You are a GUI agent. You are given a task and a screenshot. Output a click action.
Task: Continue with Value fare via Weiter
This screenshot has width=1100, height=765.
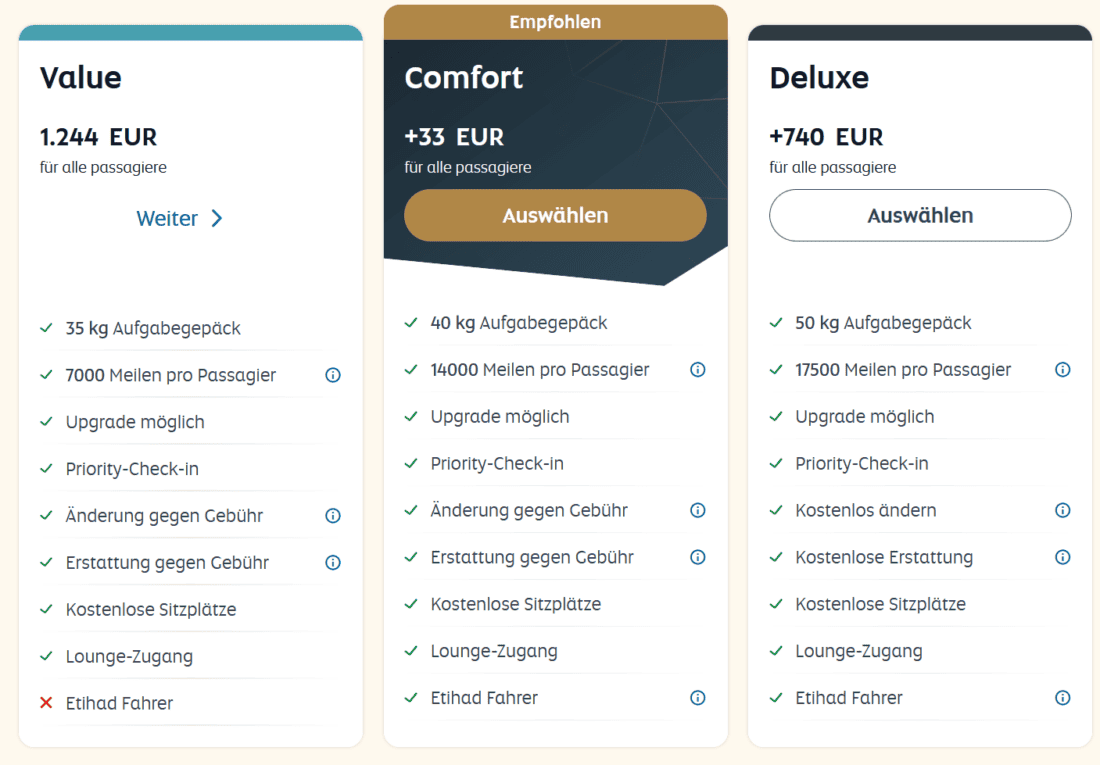[x=167, y=219]
